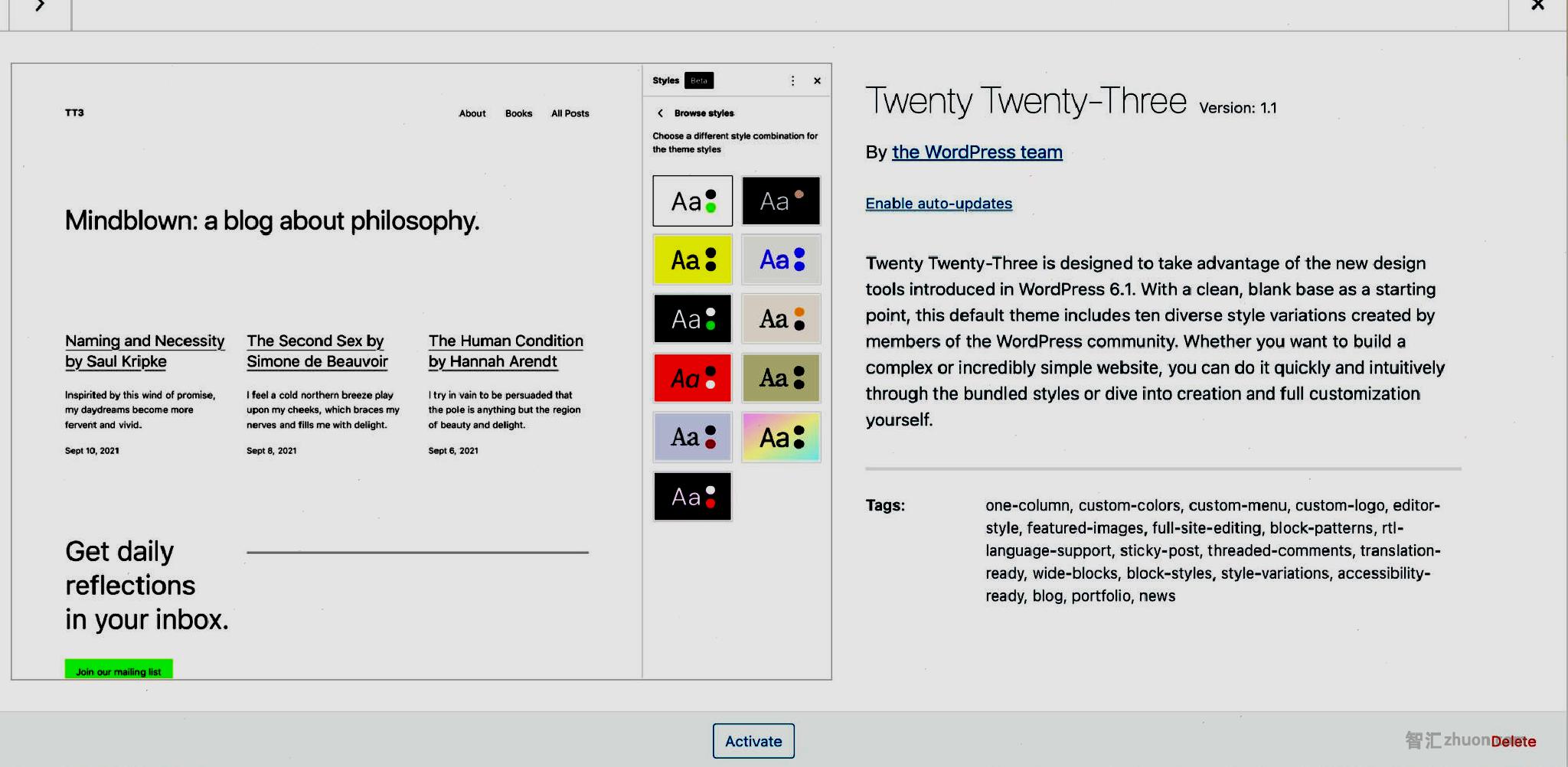Select the pastel gradient Aa style swatch

tap(781, 437)
